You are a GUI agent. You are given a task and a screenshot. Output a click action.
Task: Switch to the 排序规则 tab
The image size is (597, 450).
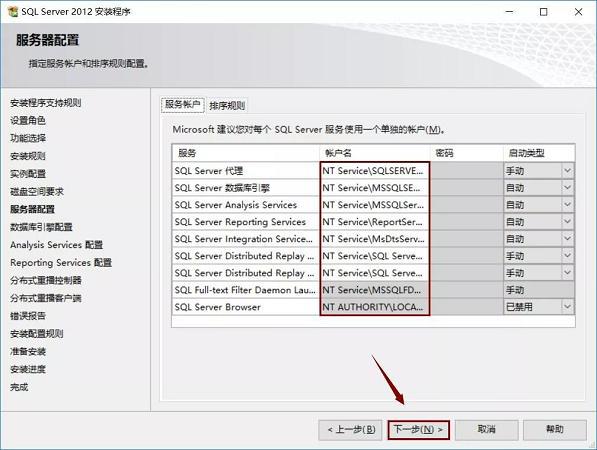coord(227,105)
